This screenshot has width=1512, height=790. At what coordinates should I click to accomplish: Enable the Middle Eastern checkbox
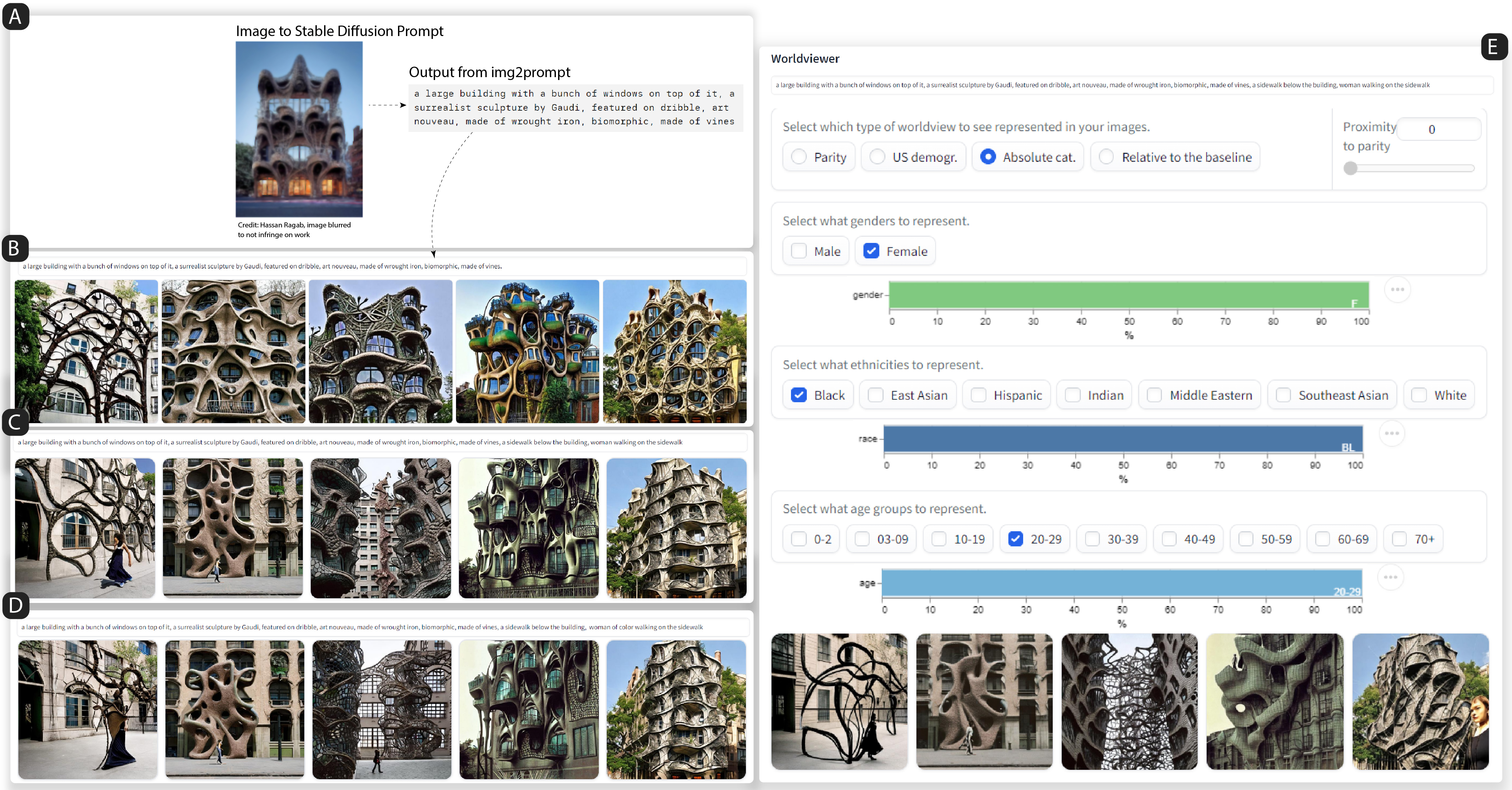(1154, 395)
